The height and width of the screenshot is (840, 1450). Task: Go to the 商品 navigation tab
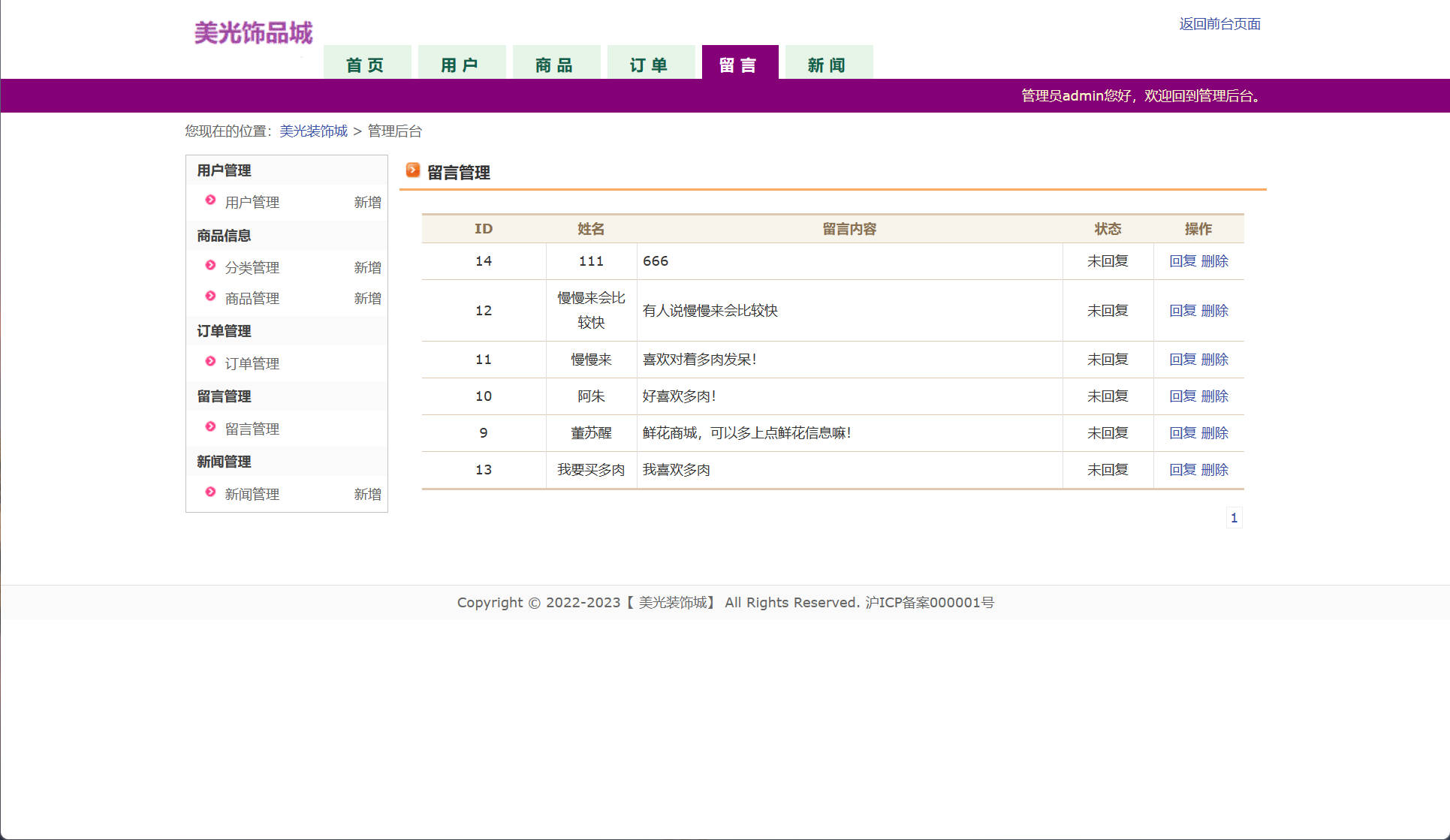556,65
